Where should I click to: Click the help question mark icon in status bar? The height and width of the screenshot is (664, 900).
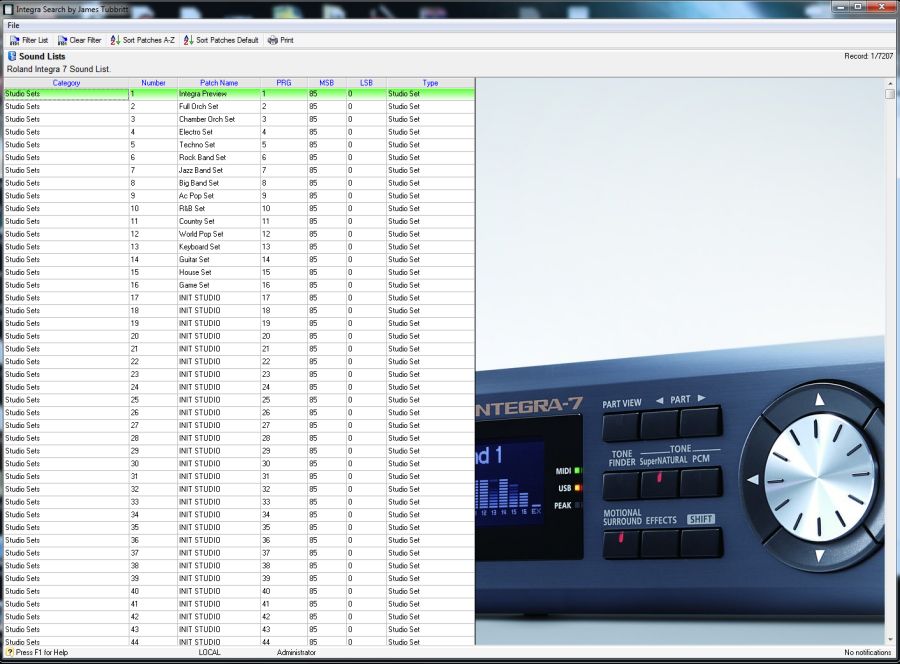tap(10, 652)
